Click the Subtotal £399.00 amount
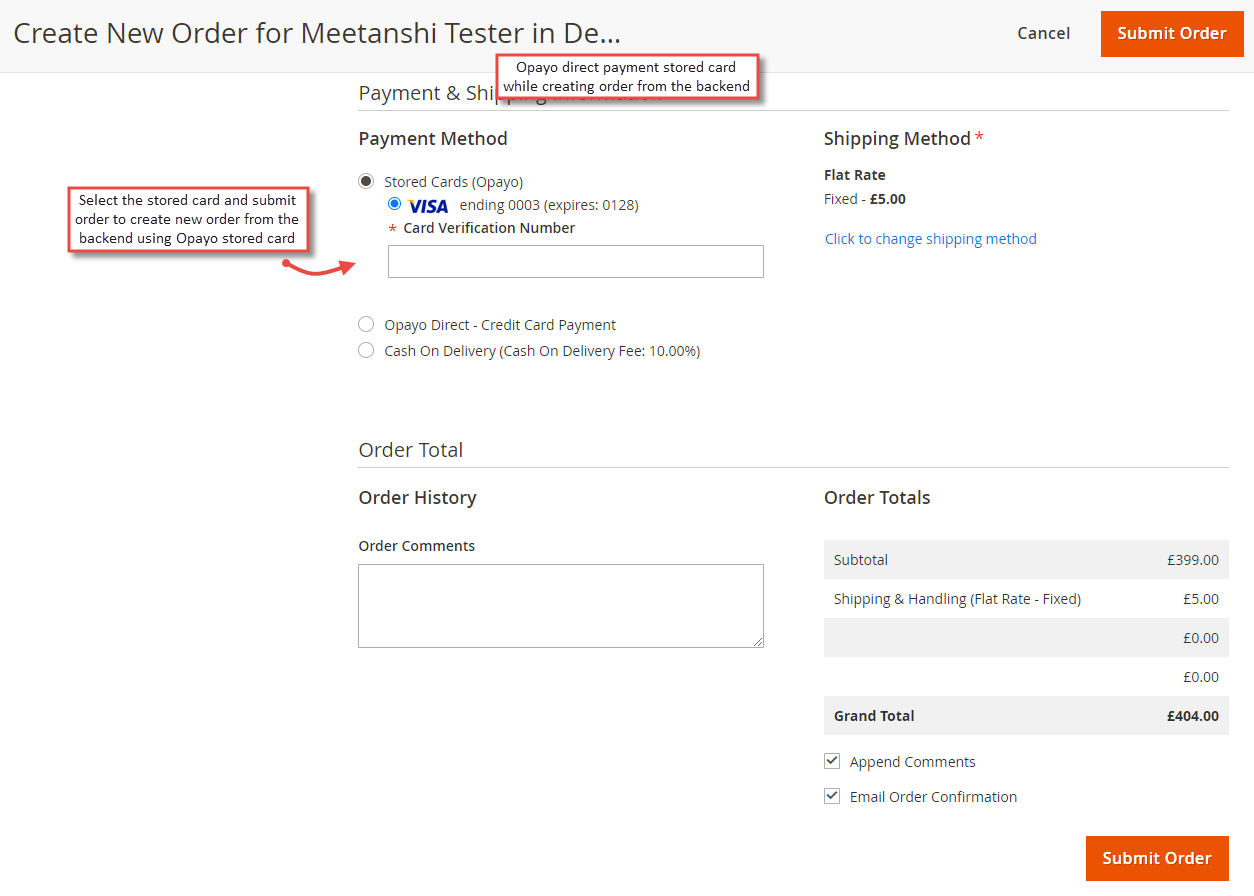The width and height of the screenshot is (1254, 896). click(1193, 560)
